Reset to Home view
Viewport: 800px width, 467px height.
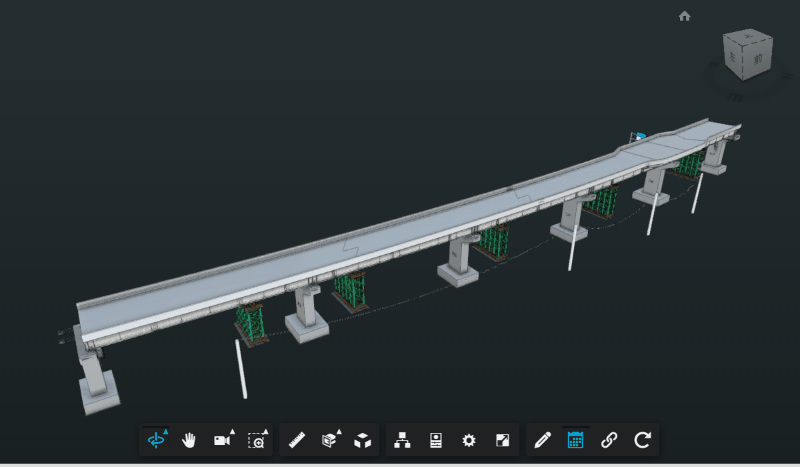coord(685,16)
